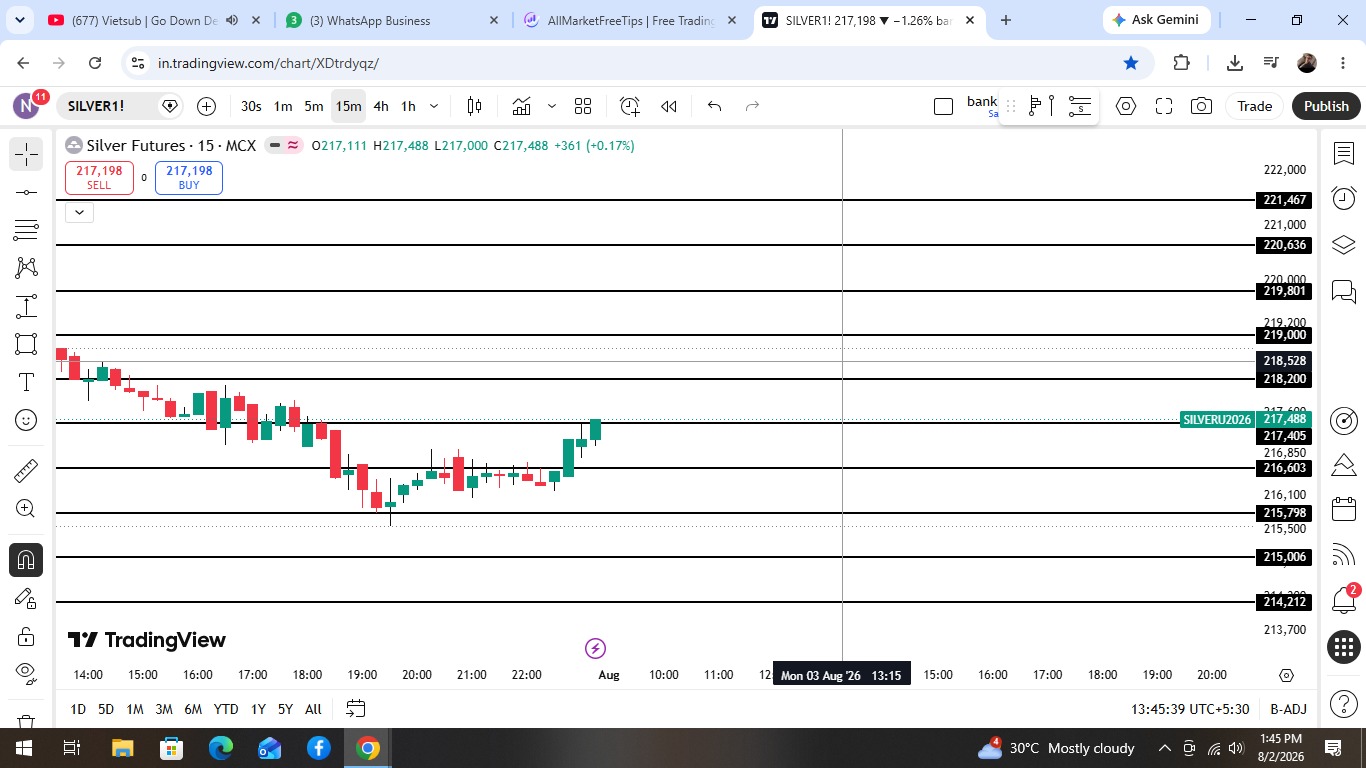Collapse the chart legend chevron

click(x=79, y=212)
